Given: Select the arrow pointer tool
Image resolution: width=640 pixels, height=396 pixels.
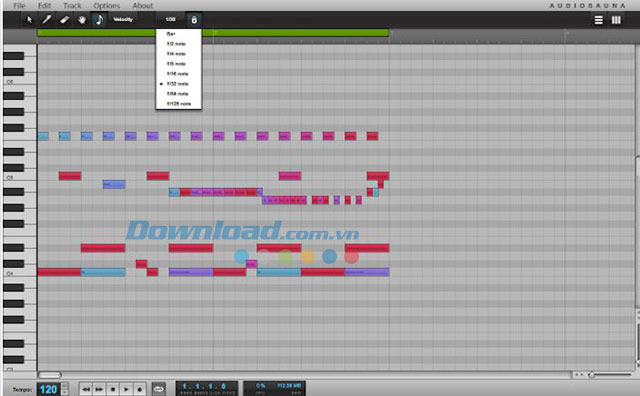Looking at the screenshot, I should coord(29,20).
